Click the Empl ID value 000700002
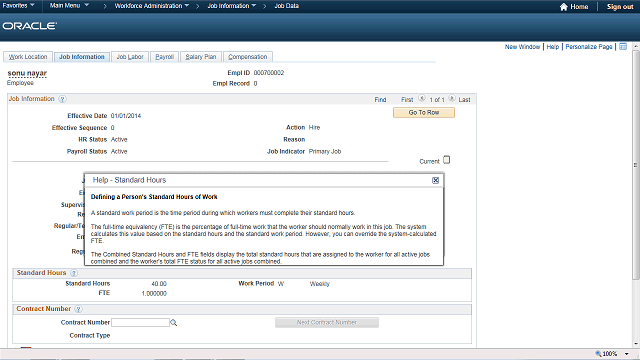 point(269,73)
